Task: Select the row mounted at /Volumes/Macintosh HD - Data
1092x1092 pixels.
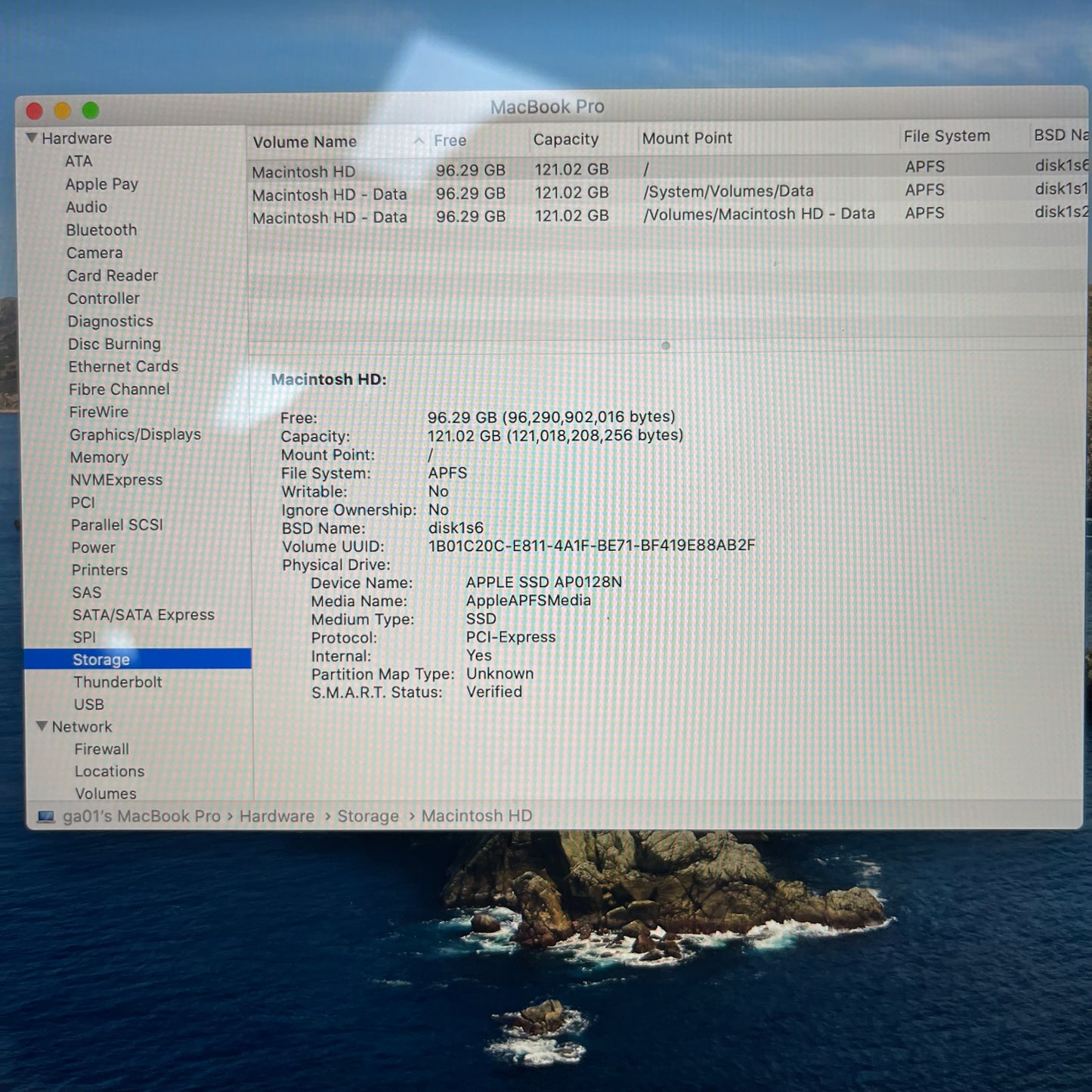Action: [x=668, y=215]
